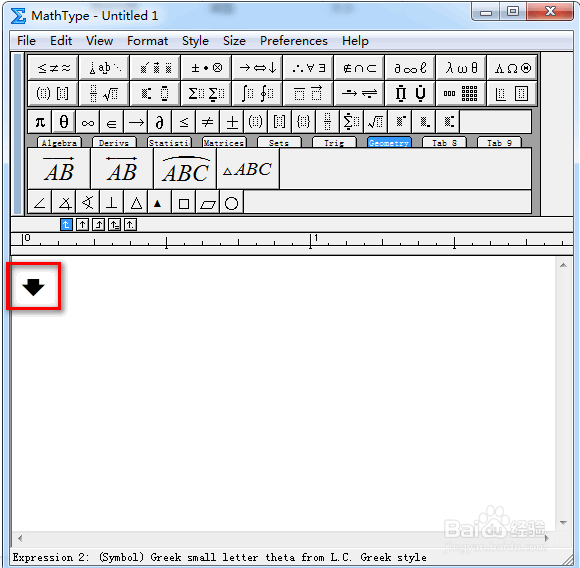The width and height of the screenshot is (580, 568).
Task: Open the Help menu
Action: 355,41
